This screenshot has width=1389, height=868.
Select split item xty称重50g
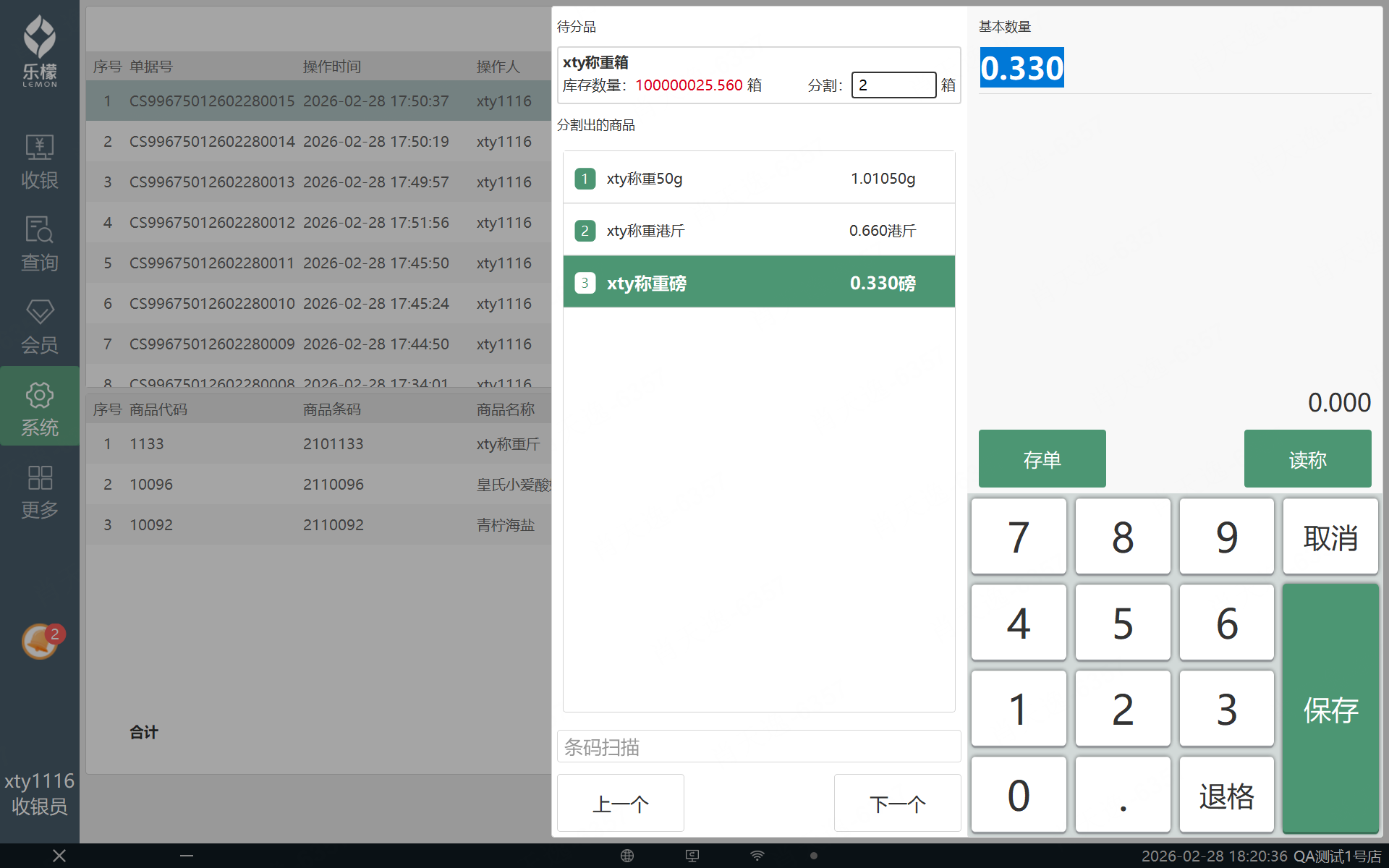(758, 178)
